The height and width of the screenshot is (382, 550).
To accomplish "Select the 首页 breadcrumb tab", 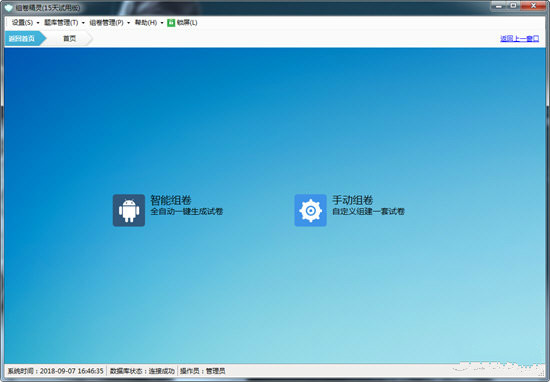I will 69,39.
